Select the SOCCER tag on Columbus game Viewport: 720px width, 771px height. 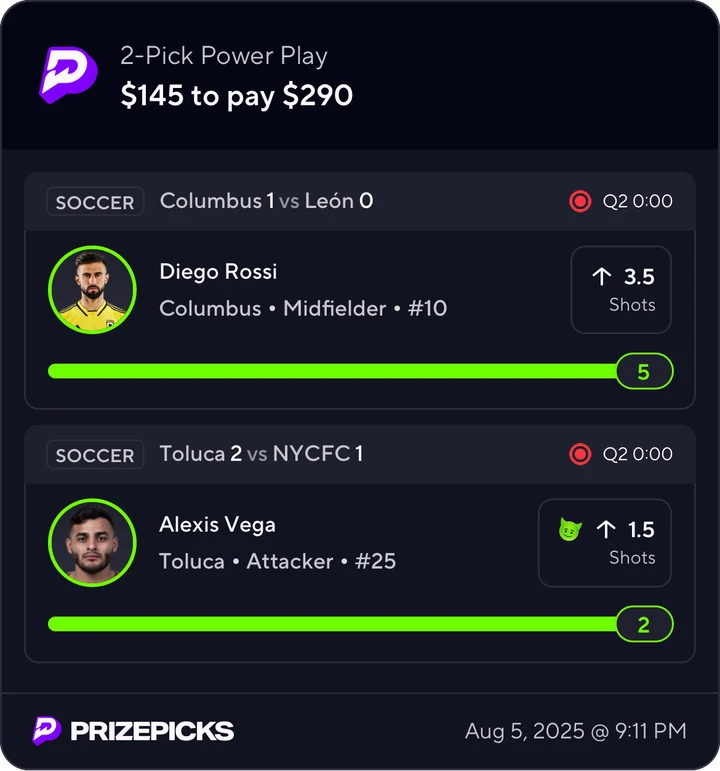[x=95, y=202]
